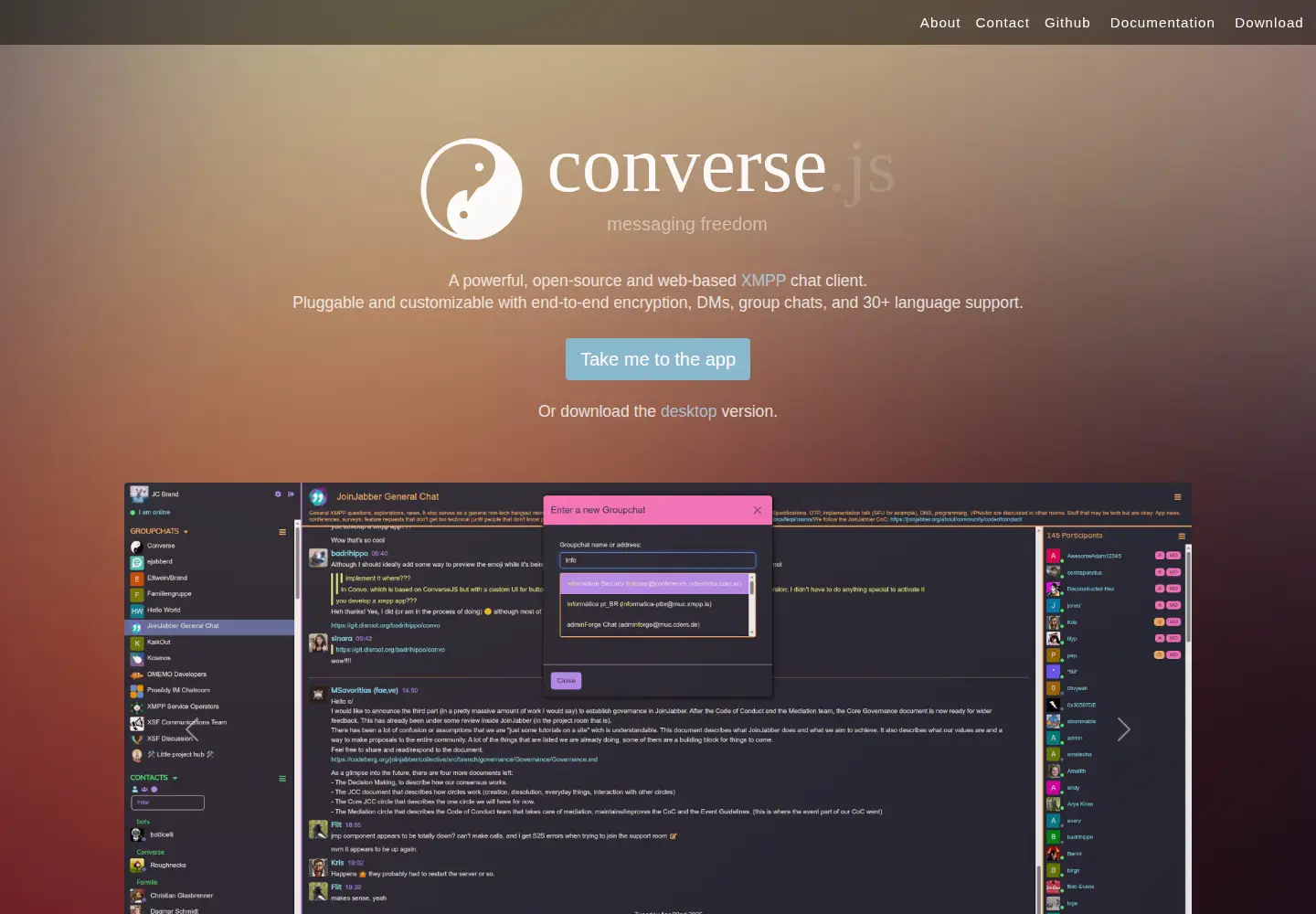Collapse the GROUPCHATS section arrow
This screenshot has width=1316, height=914.
click(x=186, y=532)
